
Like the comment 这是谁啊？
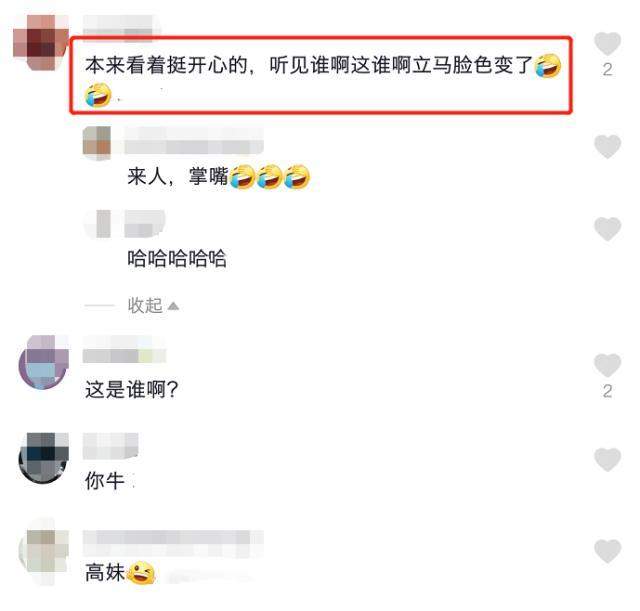coord(607,365)
